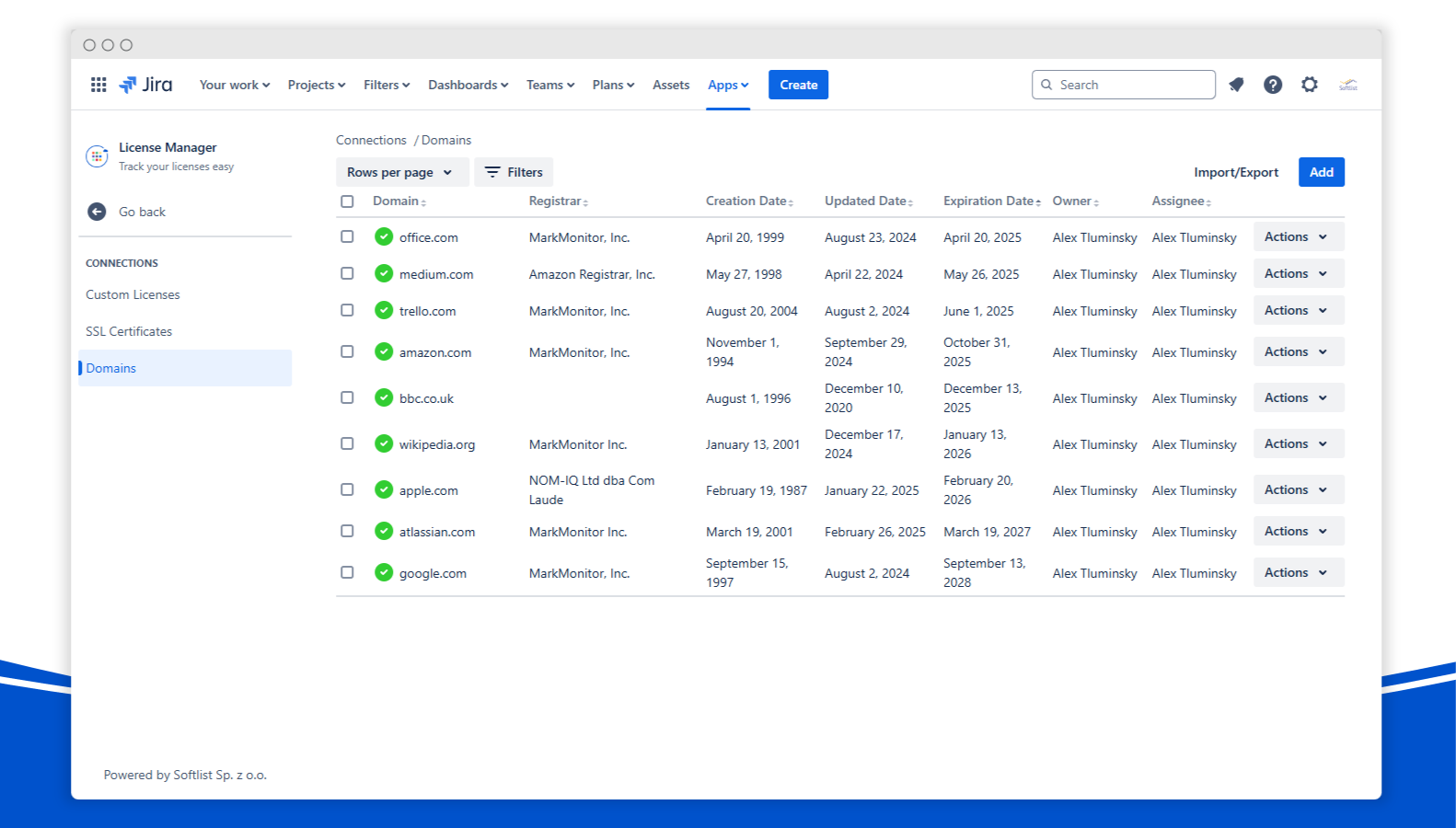This screenshot has height=828, width=1456.
Task: Click the Import/Export link
Action: tap(1236, 172)
